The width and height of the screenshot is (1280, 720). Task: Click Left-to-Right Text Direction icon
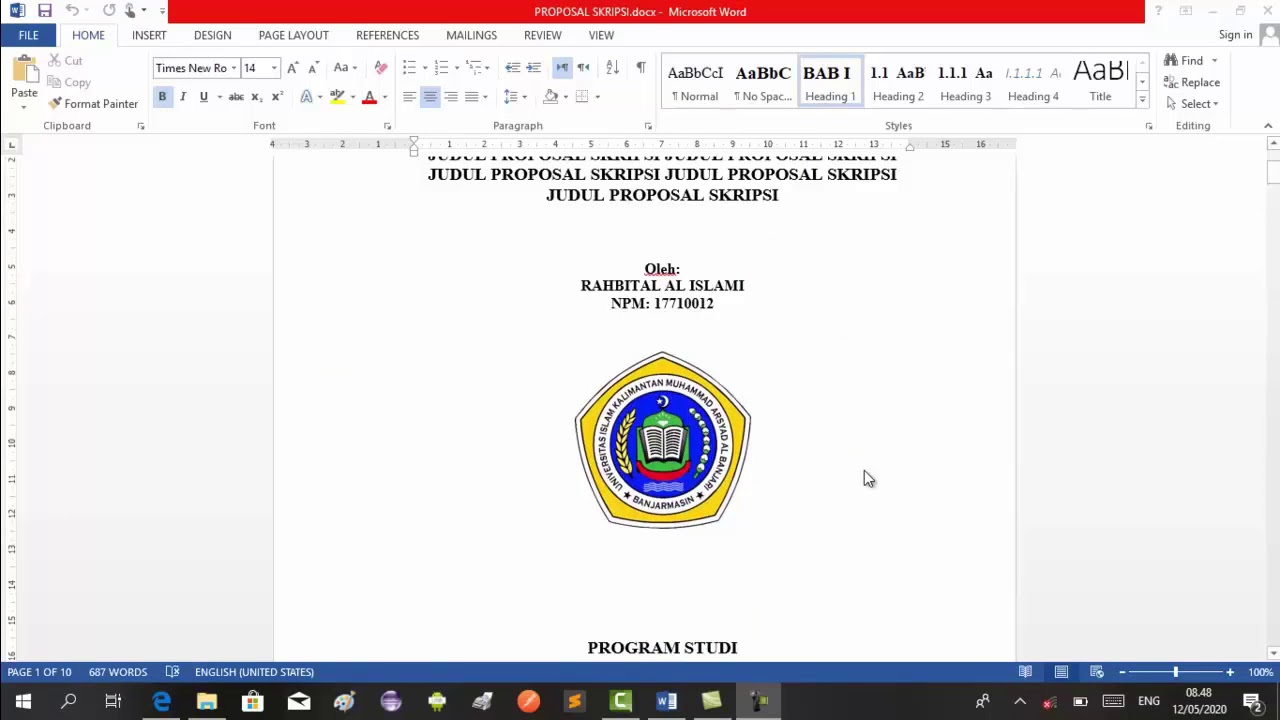click(562, 68)
